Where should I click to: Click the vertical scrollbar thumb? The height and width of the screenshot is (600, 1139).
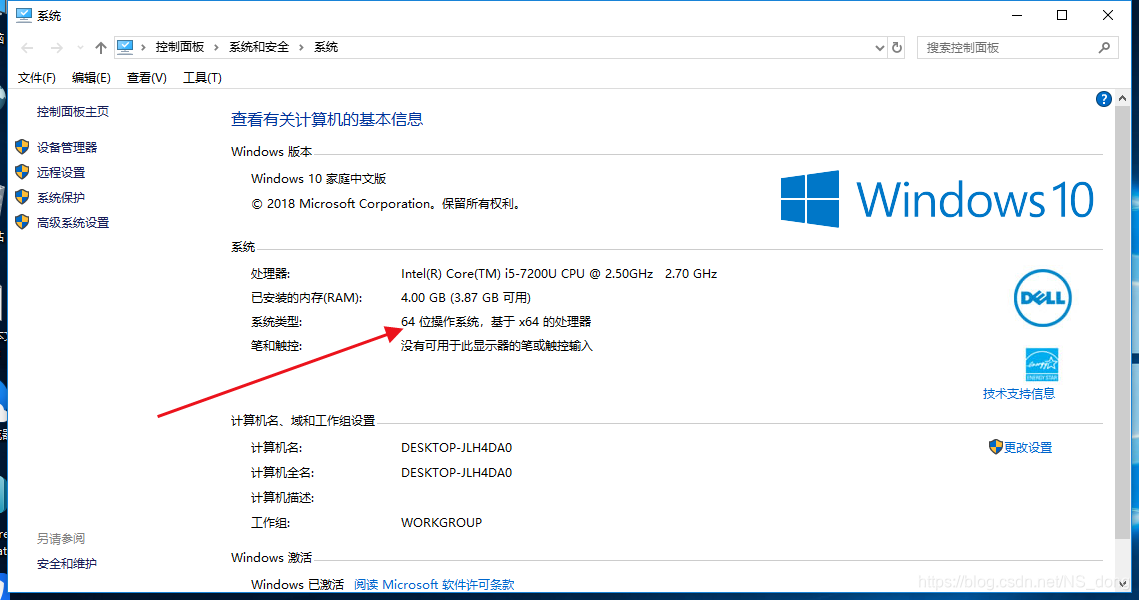click(x=1123, y=323)
